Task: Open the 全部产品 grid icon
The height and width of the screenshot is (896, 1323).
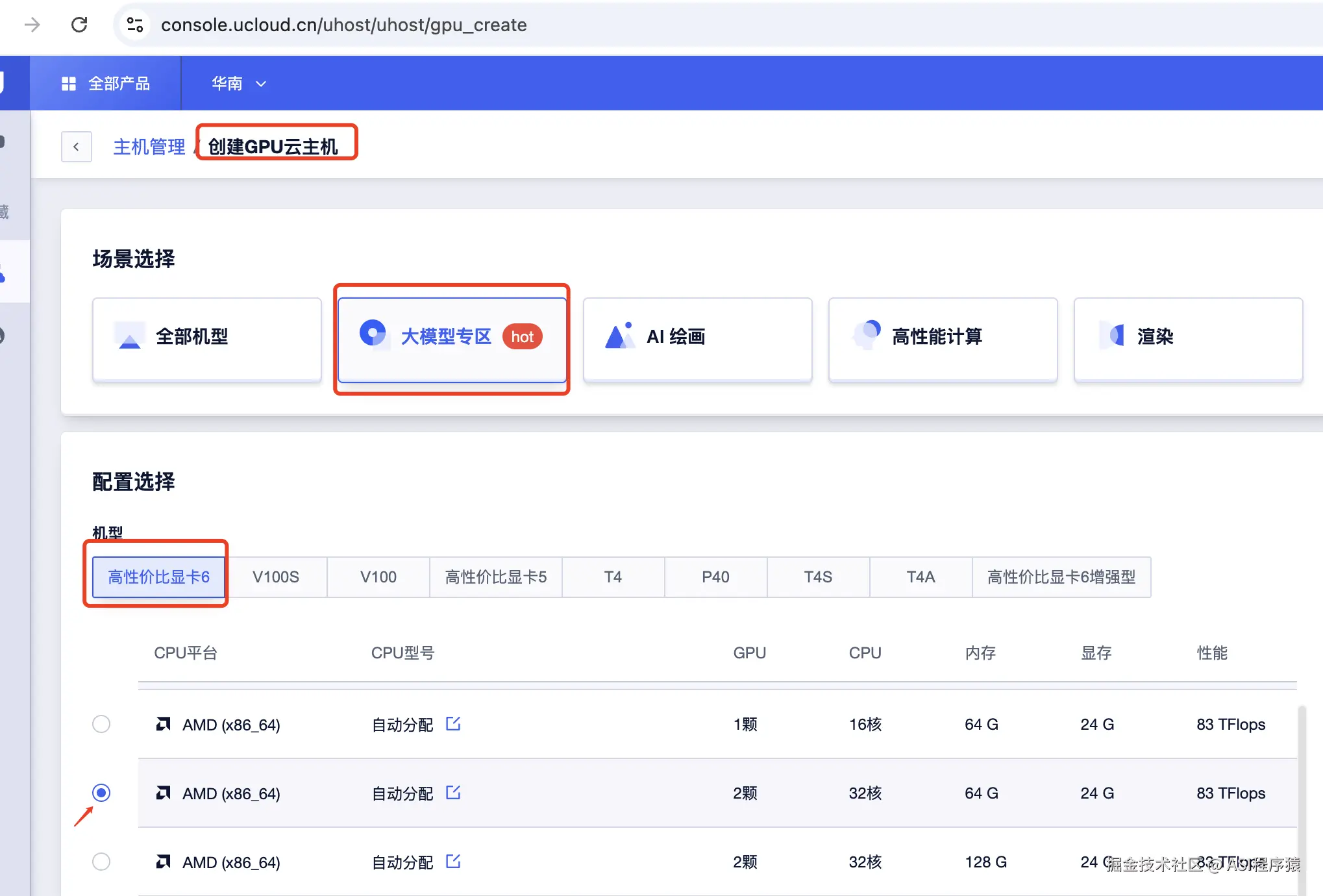Action: pyautogui.click(x=69, y=84)
